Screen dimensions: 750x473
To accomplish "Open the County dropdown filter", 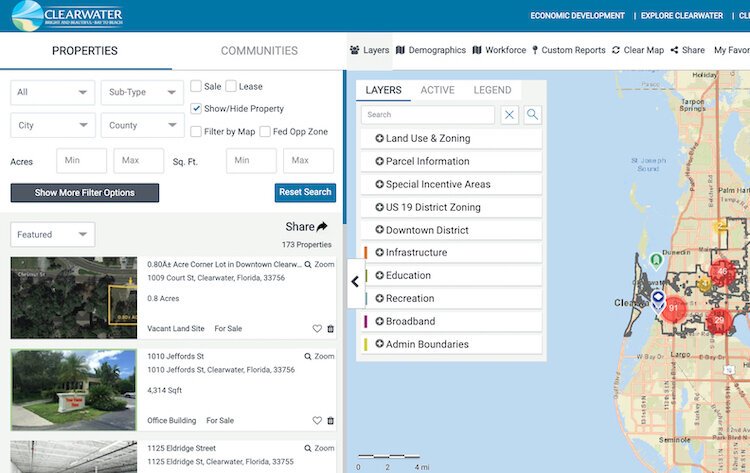I will 141,126.
